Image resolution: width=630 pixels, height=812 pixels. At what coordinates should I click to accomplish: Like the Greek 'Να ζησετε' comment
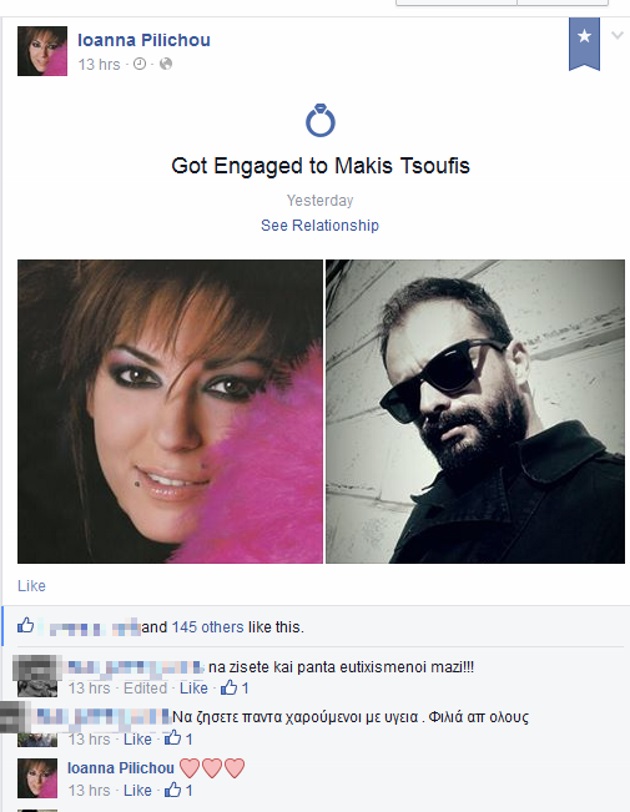click(138, 739)
